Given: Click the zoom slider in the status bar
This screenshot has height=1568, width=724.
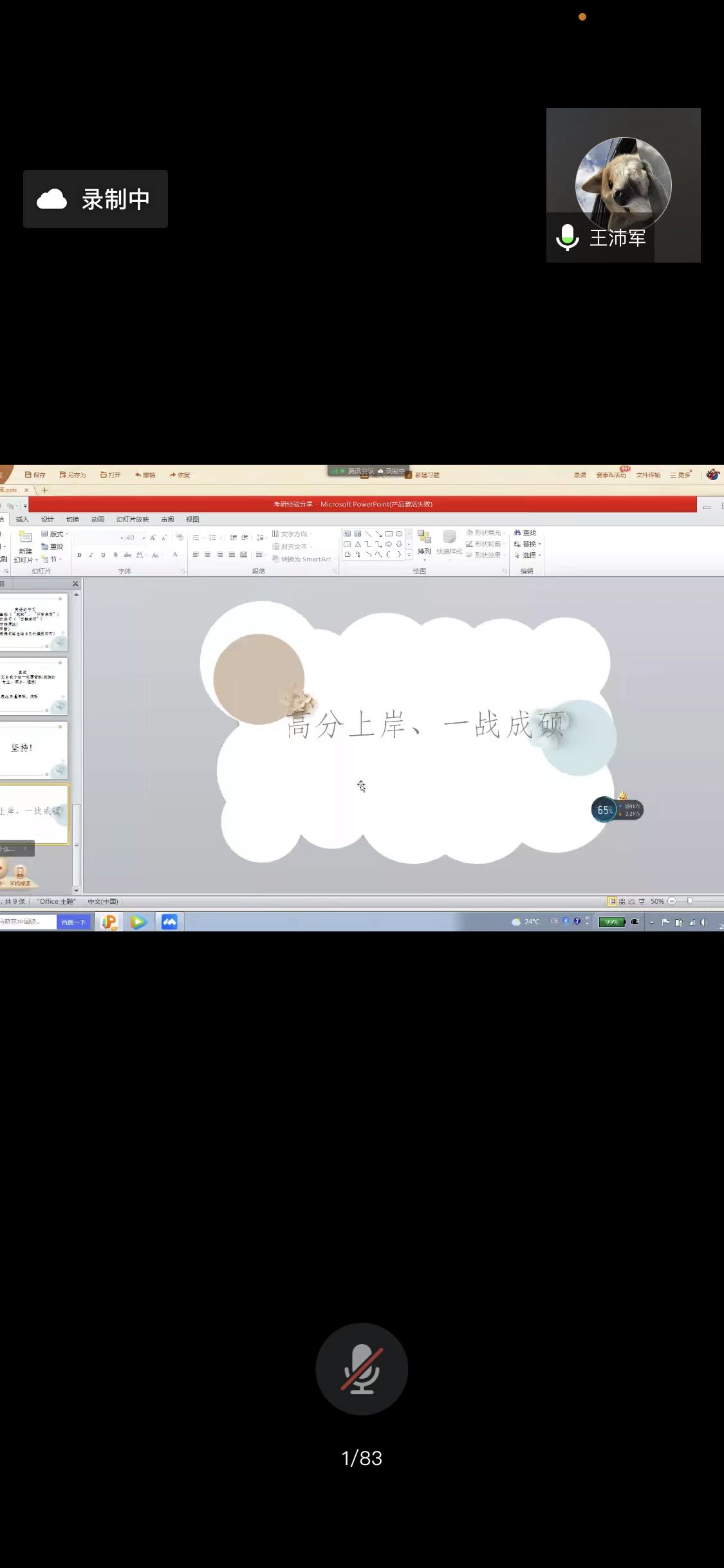Looking at the screenshot, I should pyautogui.click(x=689, y=901).
